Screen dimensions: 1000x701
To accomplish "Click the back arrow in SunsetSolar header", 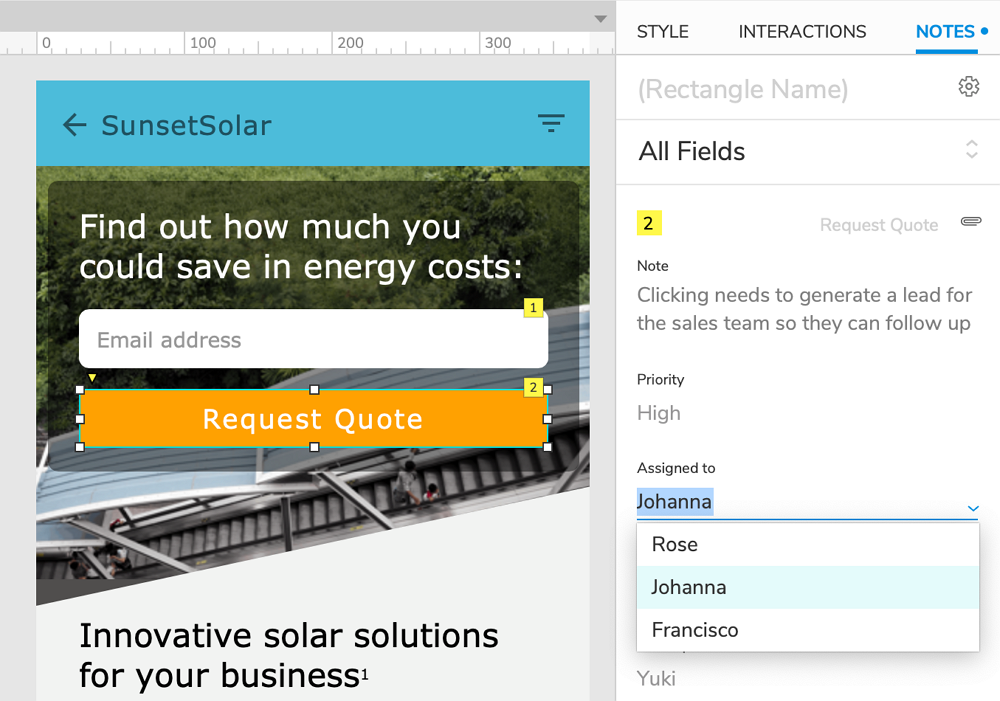I will pyautogui.click(x=74, y=125).
